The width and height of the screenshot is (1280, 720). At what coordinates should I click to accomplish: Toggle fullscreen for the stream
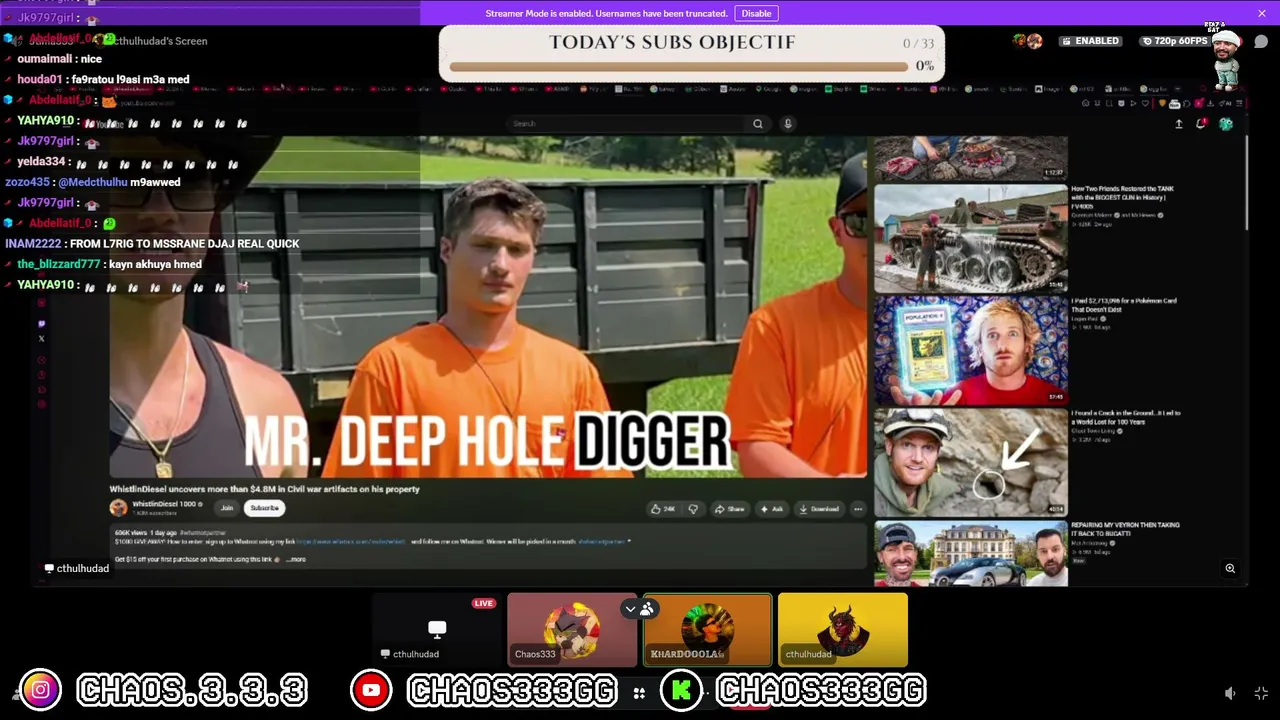(1261, 694)
